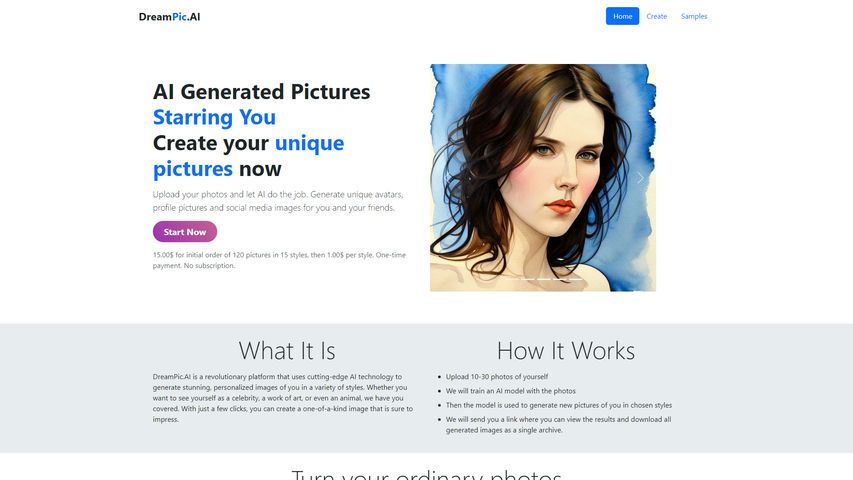Open the Create page link
Image resolution: width=853 pixels, height=480 pixels.
point(657,16)
